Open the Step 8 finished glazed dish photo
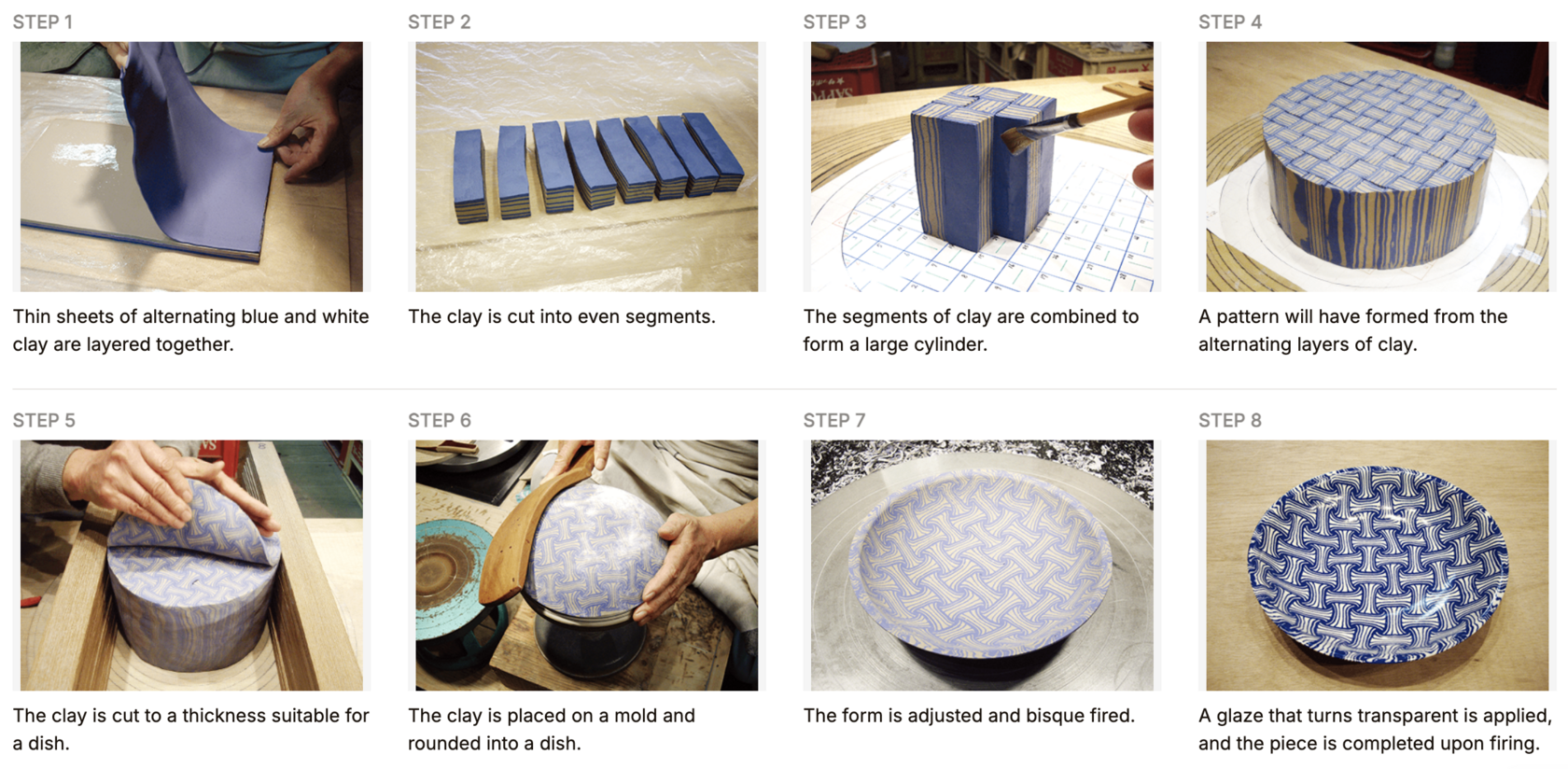 [x=1377, y=566]
